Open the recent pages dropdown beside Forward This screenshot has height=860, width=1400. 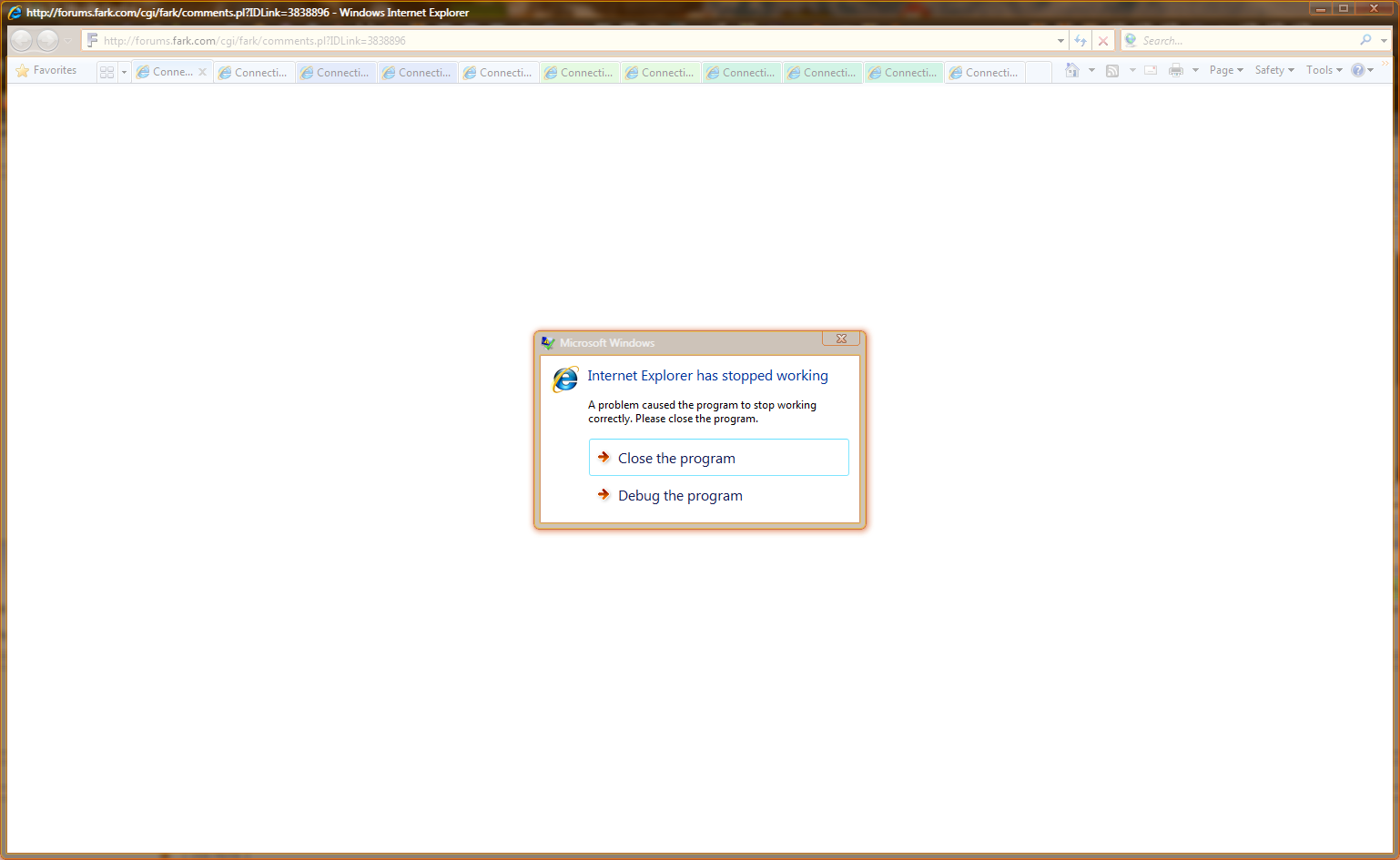coord(67,41)
